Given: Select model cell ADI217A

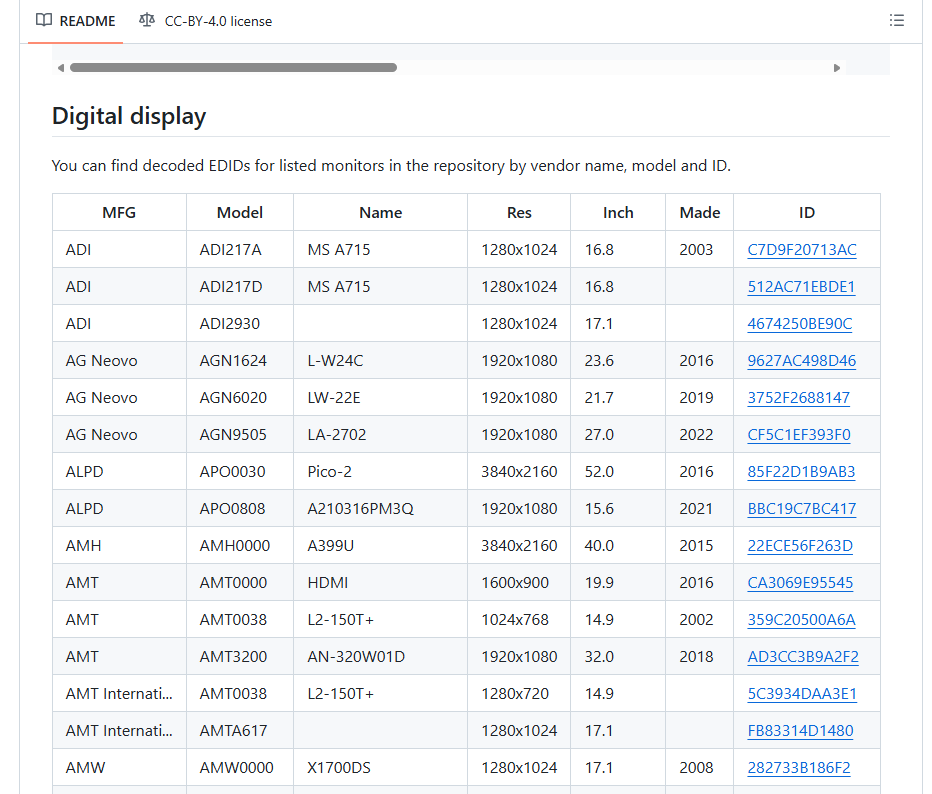Looking at the screenshot, I should [240, 250].
